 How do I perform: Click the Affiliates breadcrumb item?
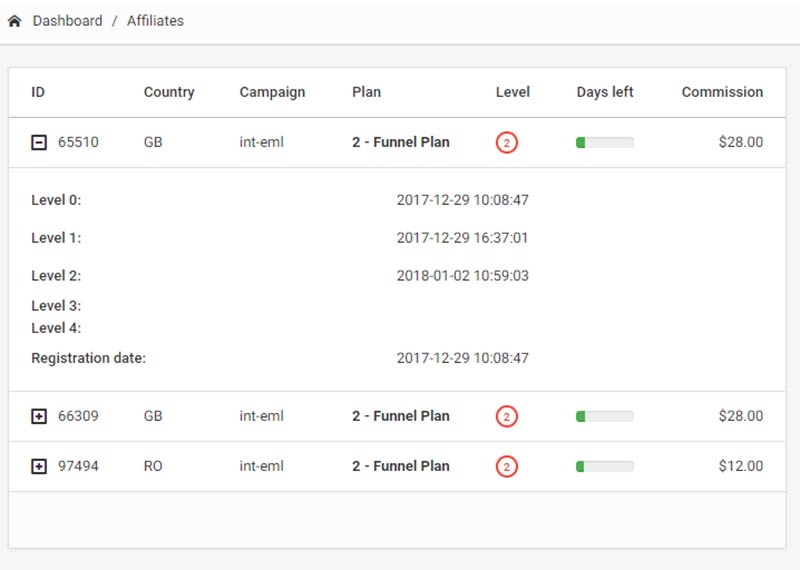(x=155, y=21)
